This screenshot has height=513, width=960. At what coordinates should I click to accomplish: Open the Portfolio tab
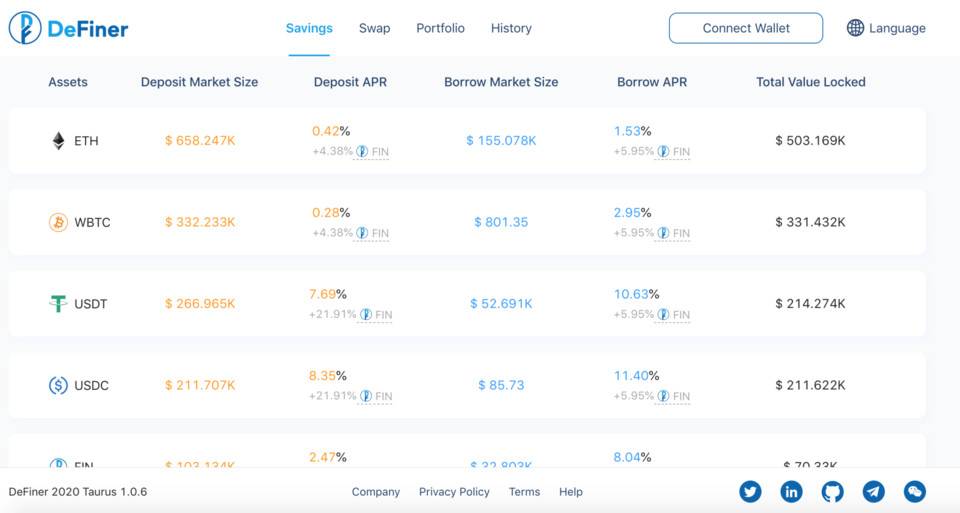(x=440, y=28)
